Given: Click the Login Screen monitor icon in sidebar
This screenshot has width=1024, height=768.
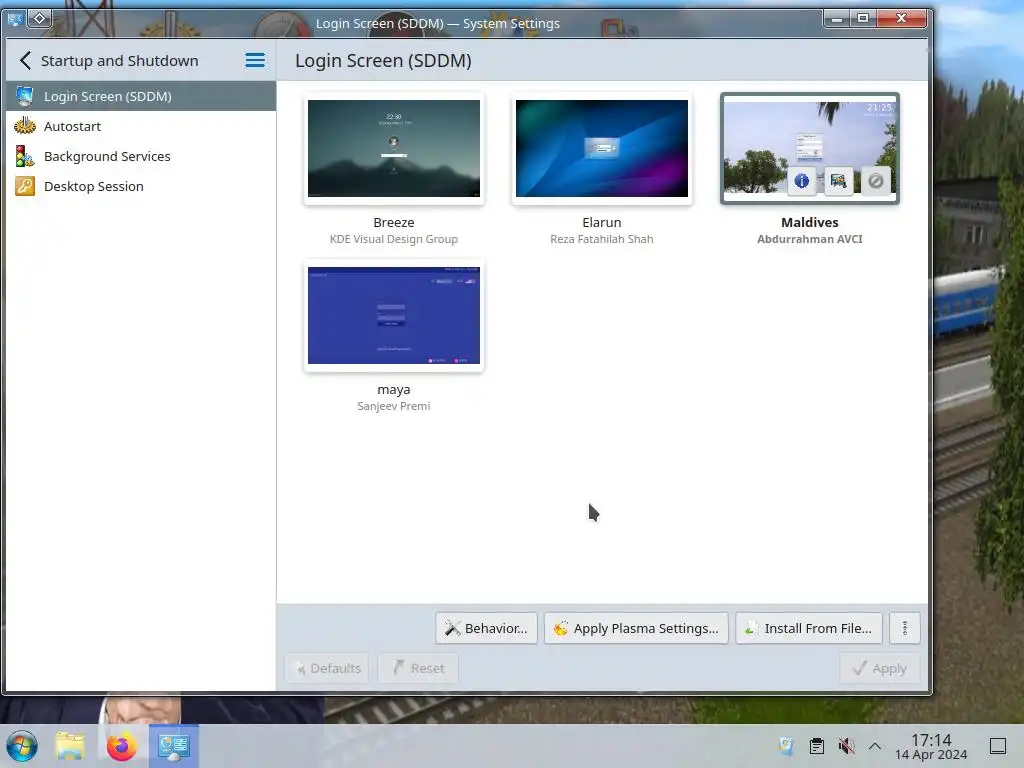Looking at the screenshot, I should pyautogui.click(x=25, y=96).
